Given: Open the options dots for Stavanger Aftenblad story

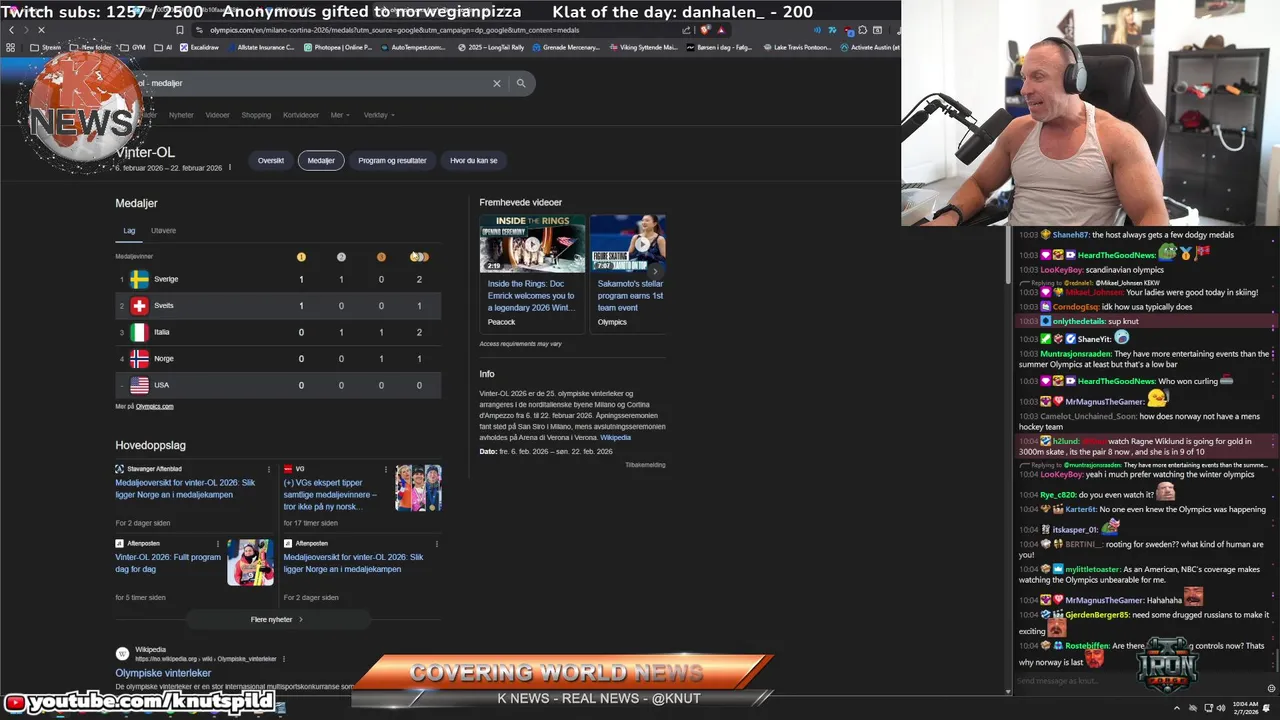Looking at the screenshot, I should [268, 469].
